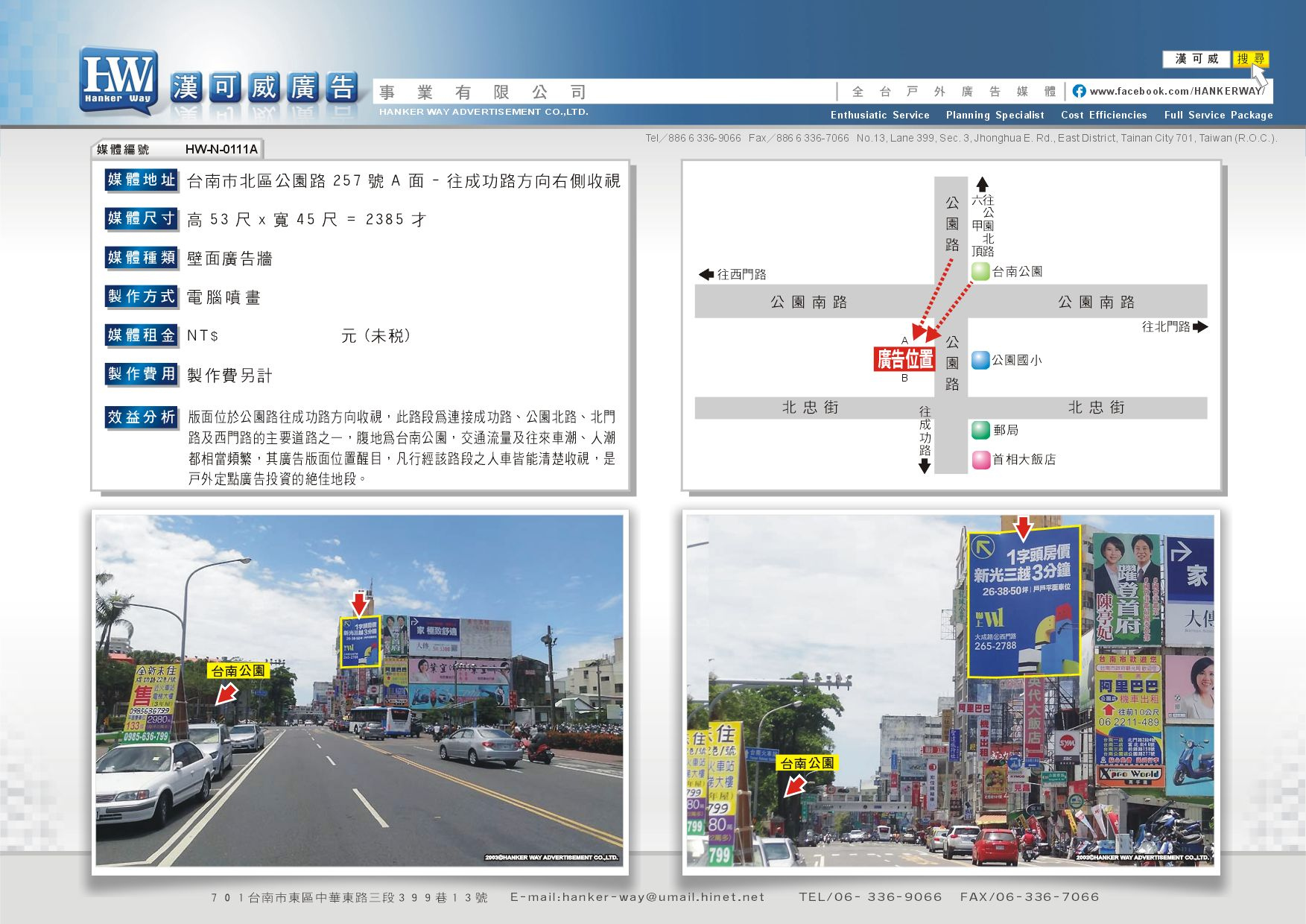
Task: Click the 北忠街 label on the right
Action: click(x=1097, y=408)
